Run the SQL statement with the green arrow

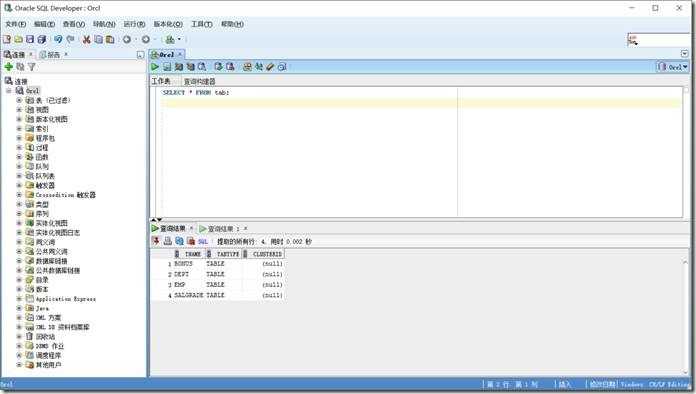click(x=154, y=67)
